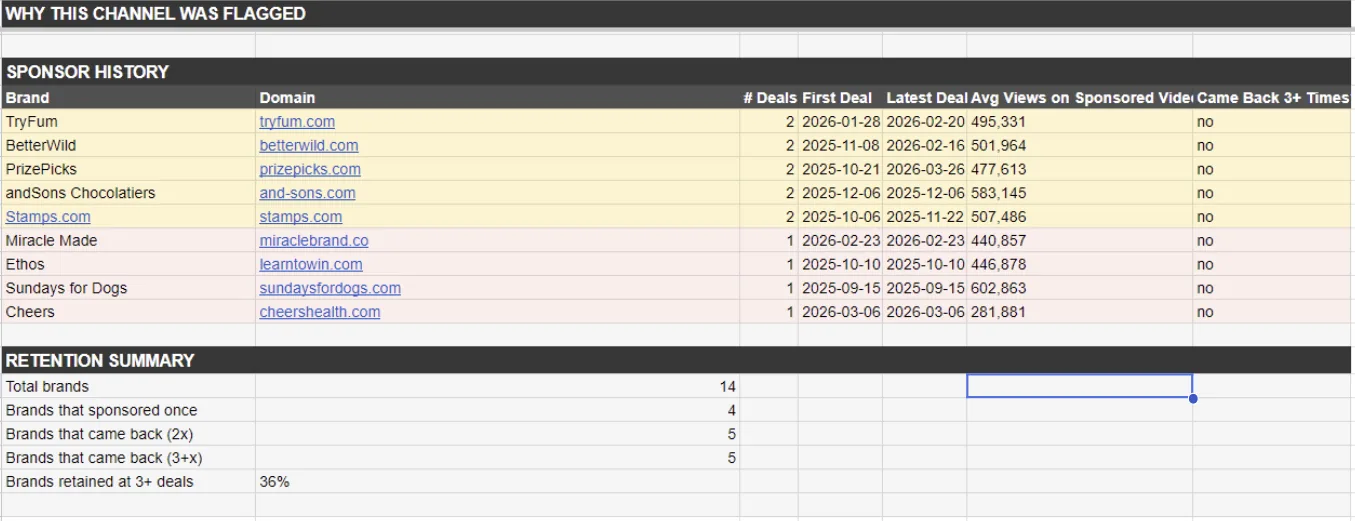Click the Sundays for Dogs 602,863 views cell
Viewport: 1355px width, 521px height.
tap(1079, 288)
